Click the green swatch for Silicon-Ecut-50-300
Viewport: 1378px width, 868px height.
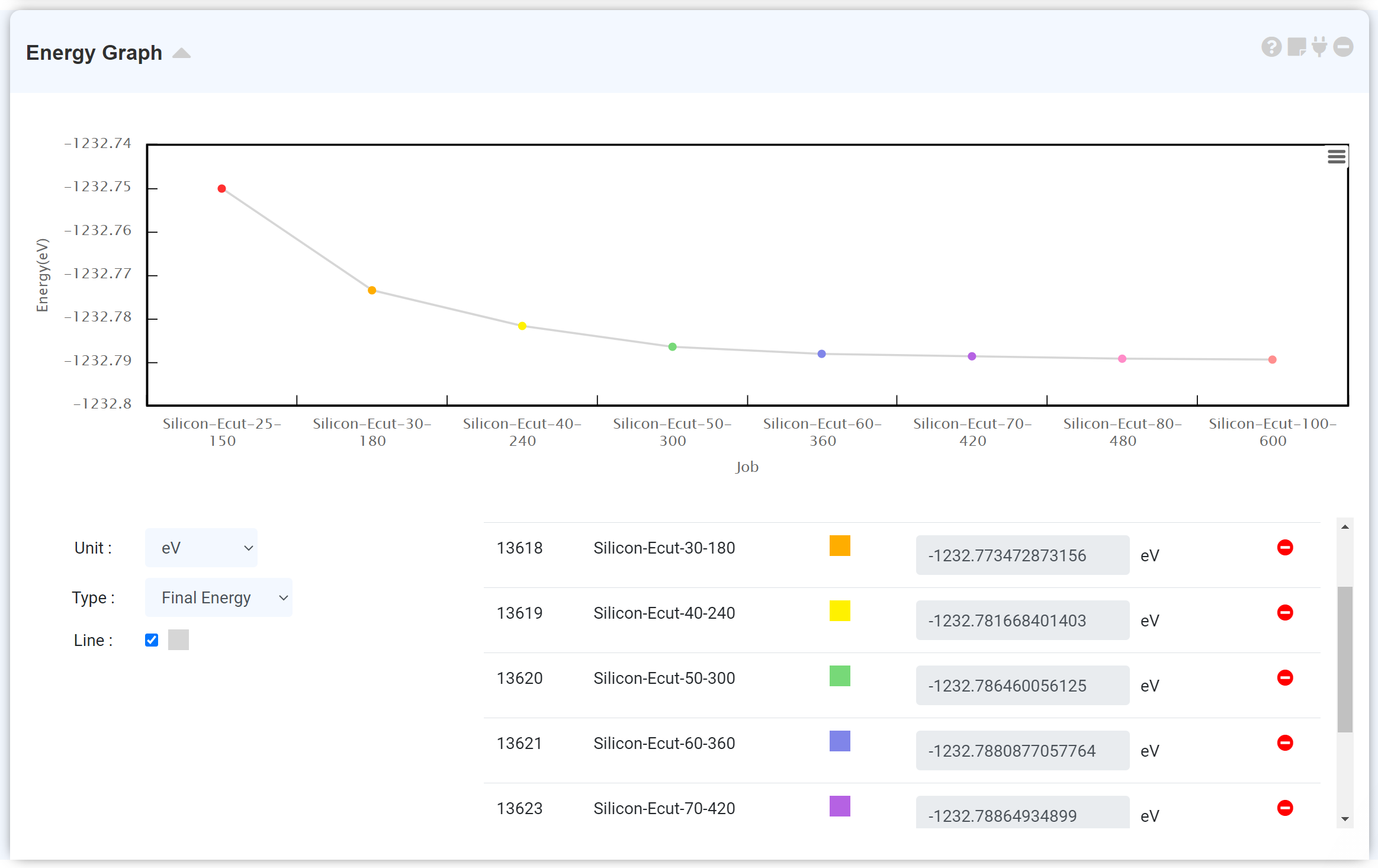[839, 676]
